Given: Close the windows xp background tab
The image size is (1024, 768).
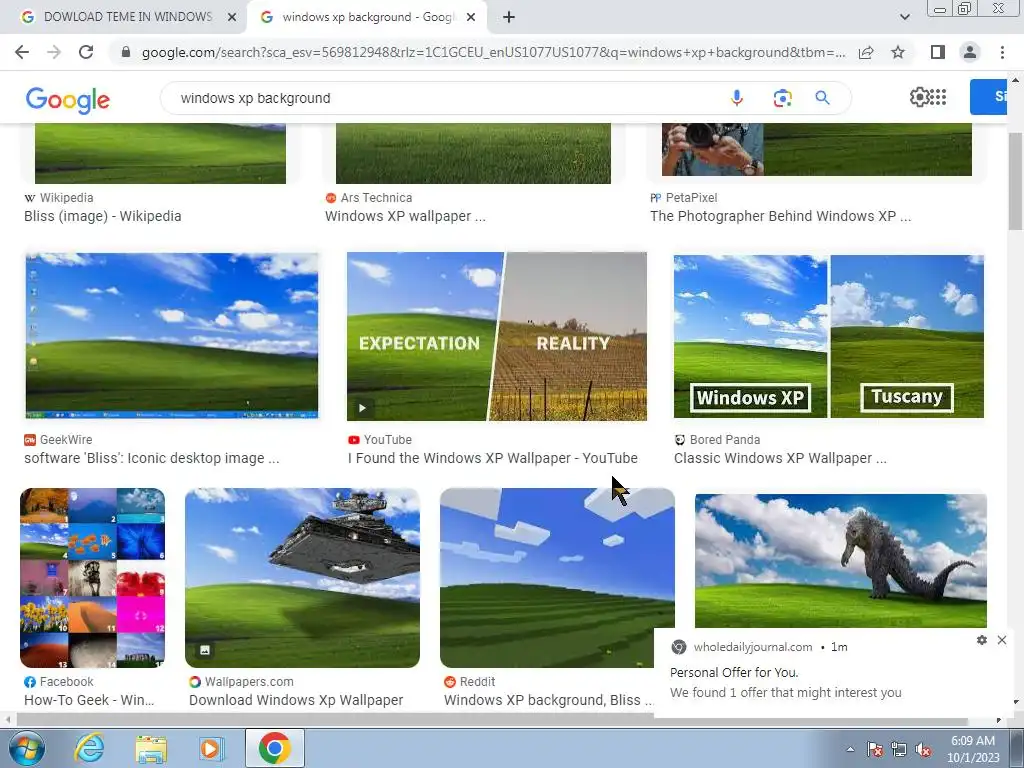Looking at the screenshot, I should click(x=471, y=17).
